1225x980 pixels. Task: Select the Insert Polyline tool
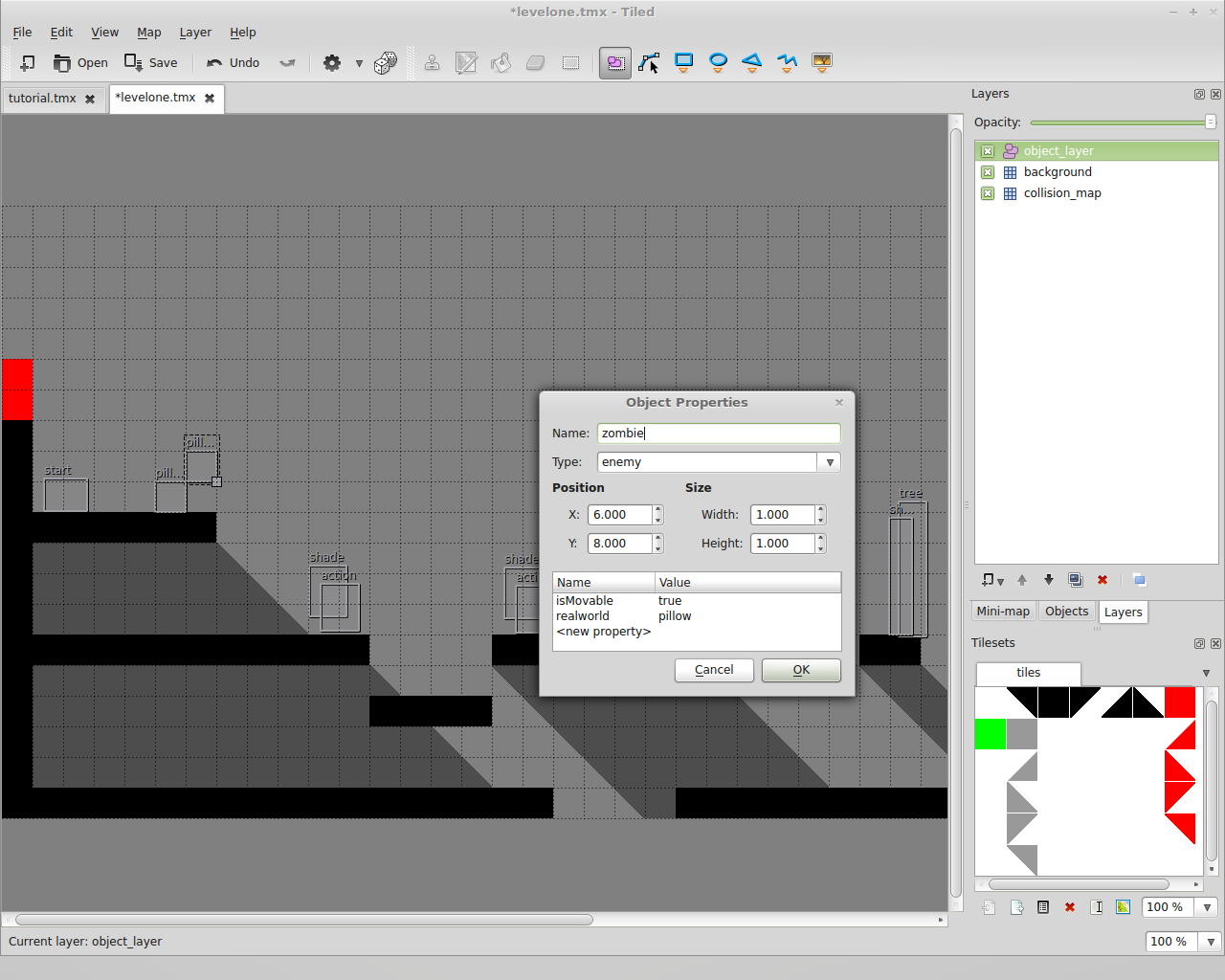point(787,63)
